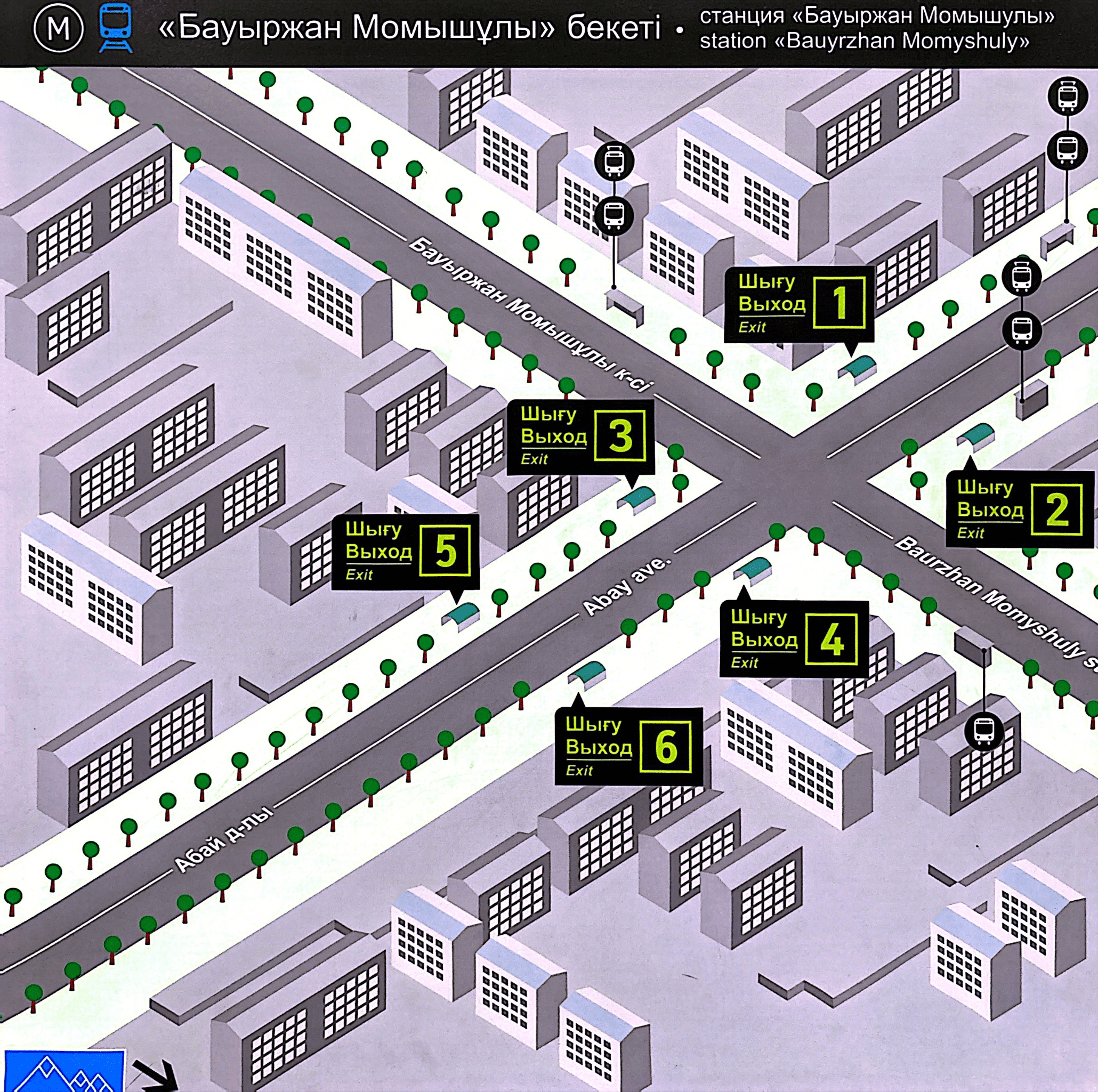Select the Exit 6 label

click(x=628, y=747)
